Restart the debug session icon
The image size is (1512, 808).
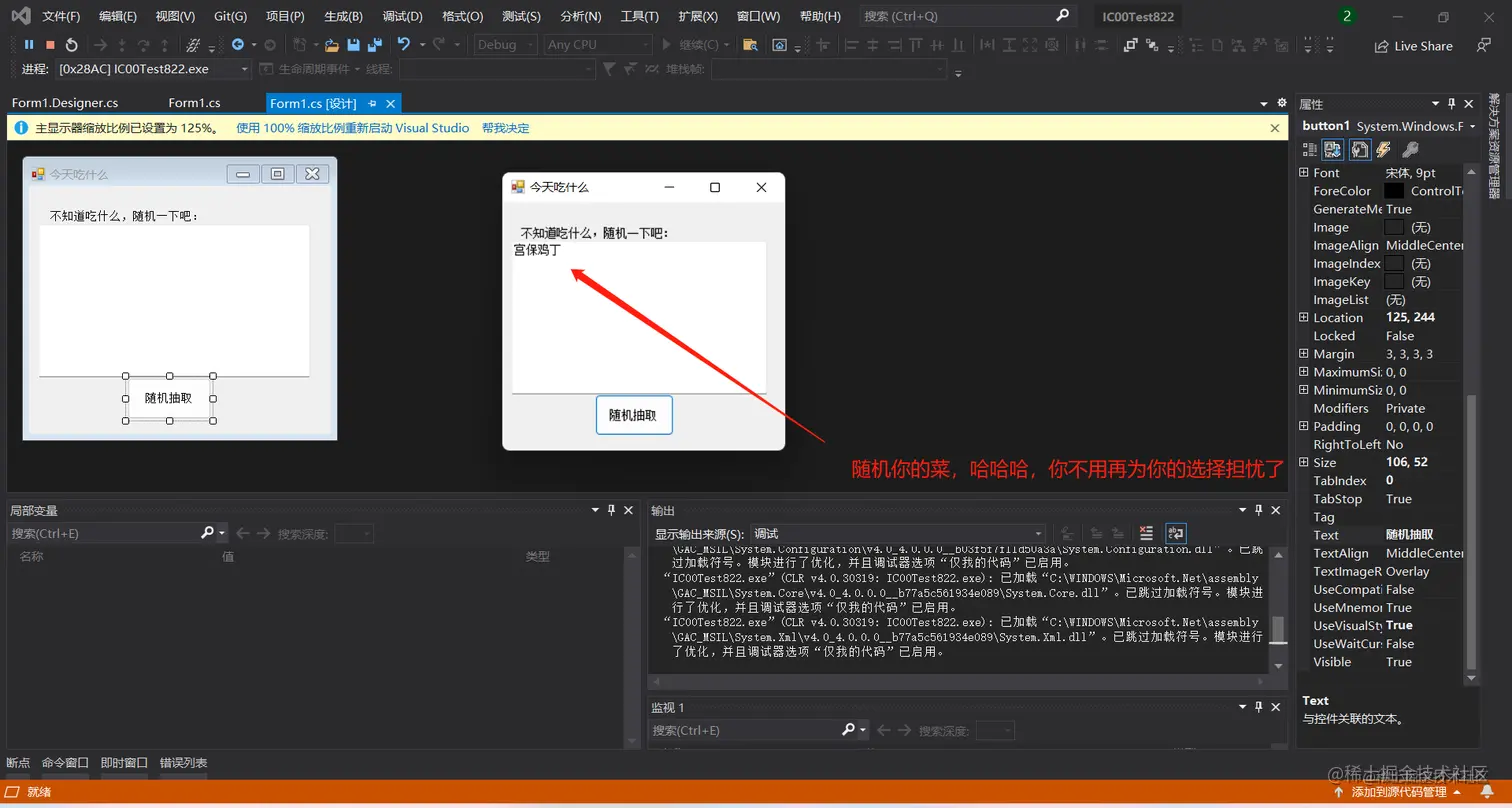[71, 45]
